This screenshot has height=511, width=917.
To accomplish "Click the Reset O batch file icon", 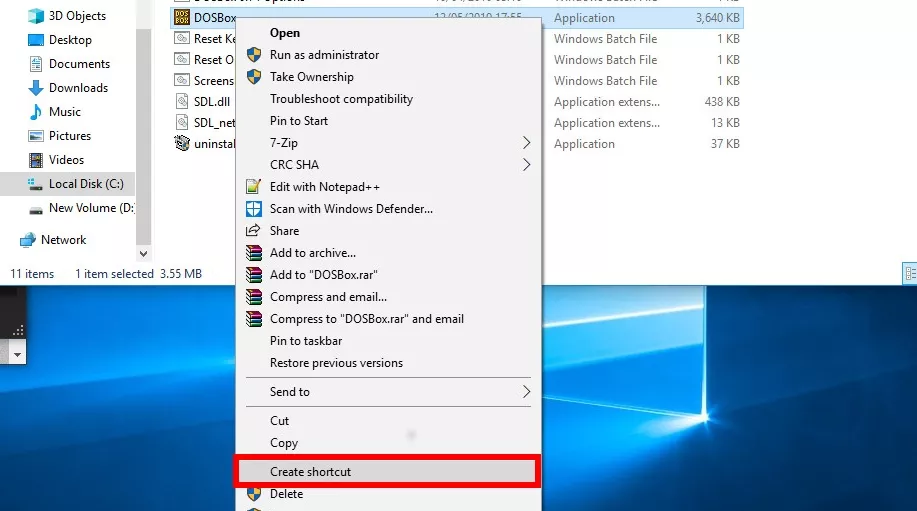I will coord(182,60).
